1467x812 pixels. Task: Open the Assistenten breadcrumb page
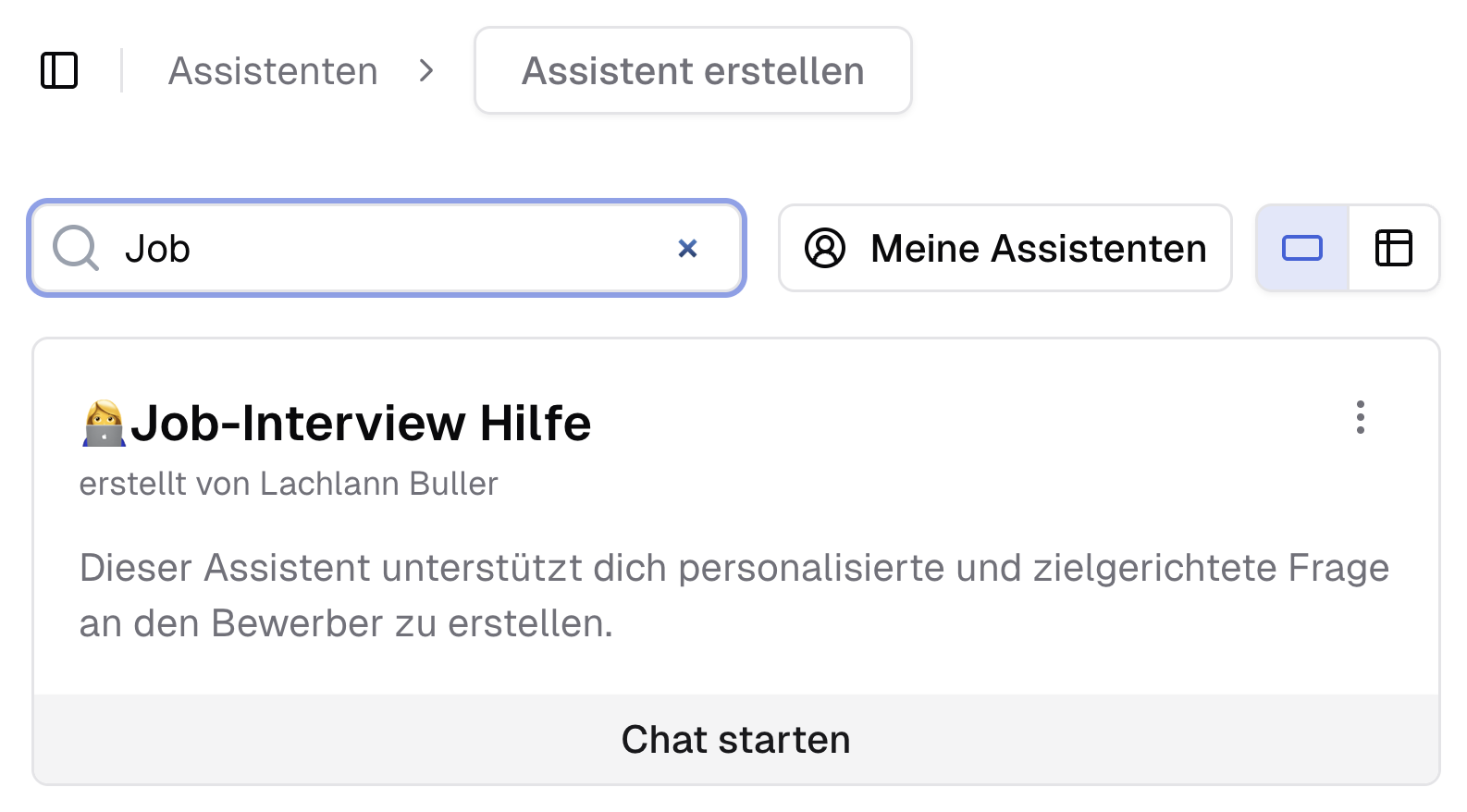click(273, 70)
